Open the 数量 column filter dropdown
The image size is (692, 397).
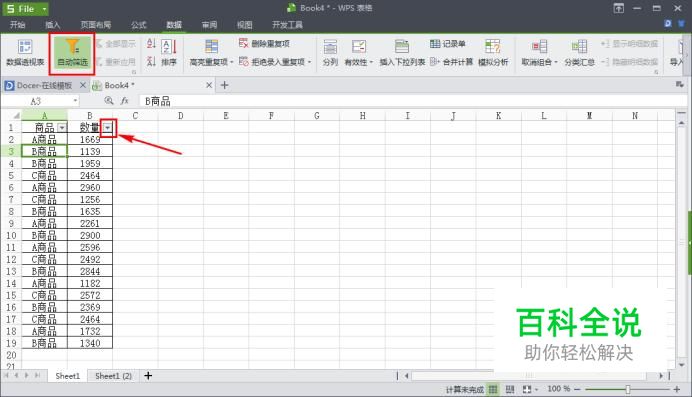click(107, 128)
